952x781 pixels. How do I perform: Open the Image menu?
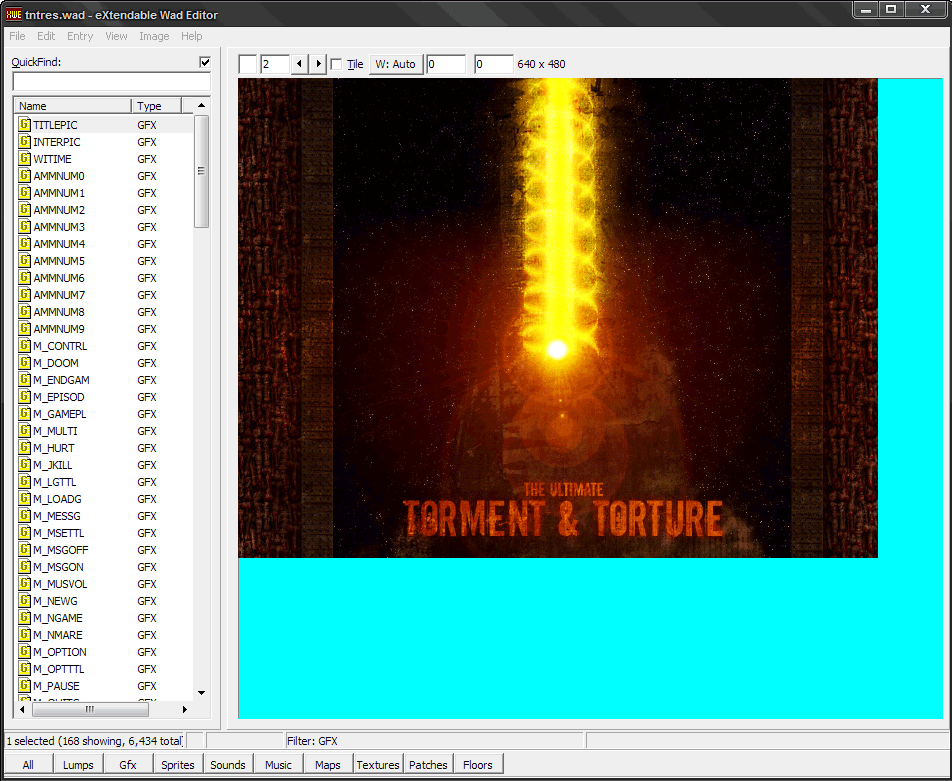[154, 36]
